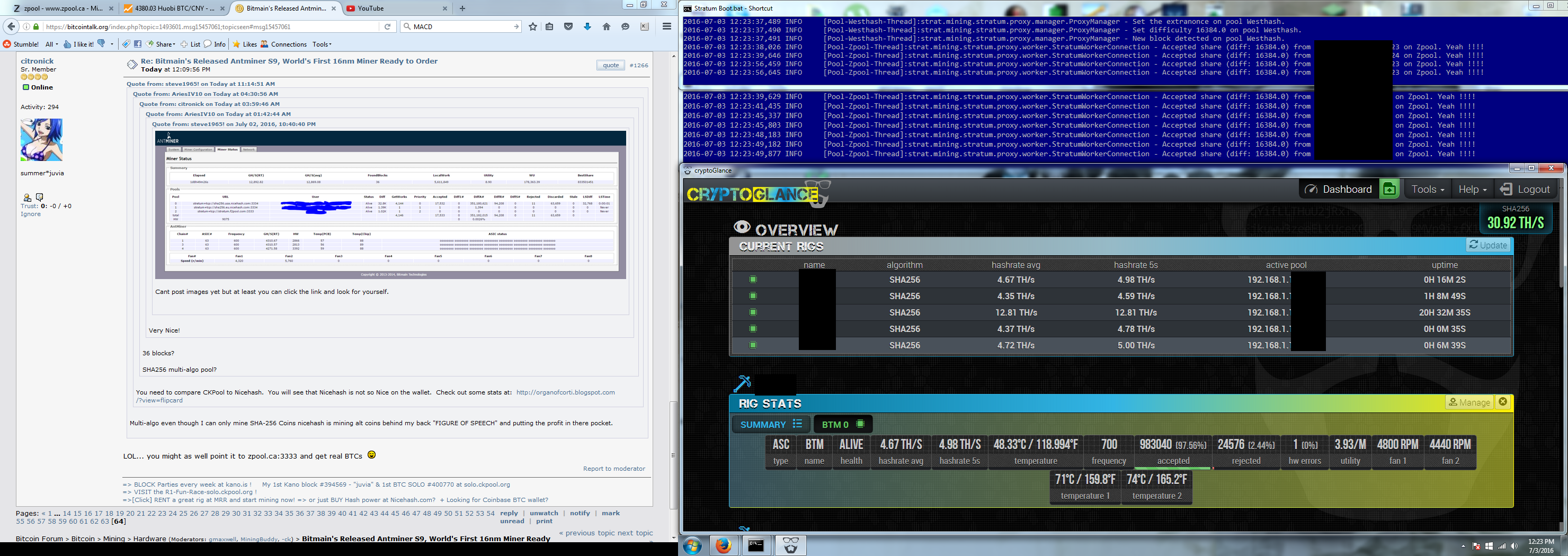Viewport: 1568px width, 556px height.
Task: Click the thumbs-up I like it! icon
Action: (x=68, y=44)
